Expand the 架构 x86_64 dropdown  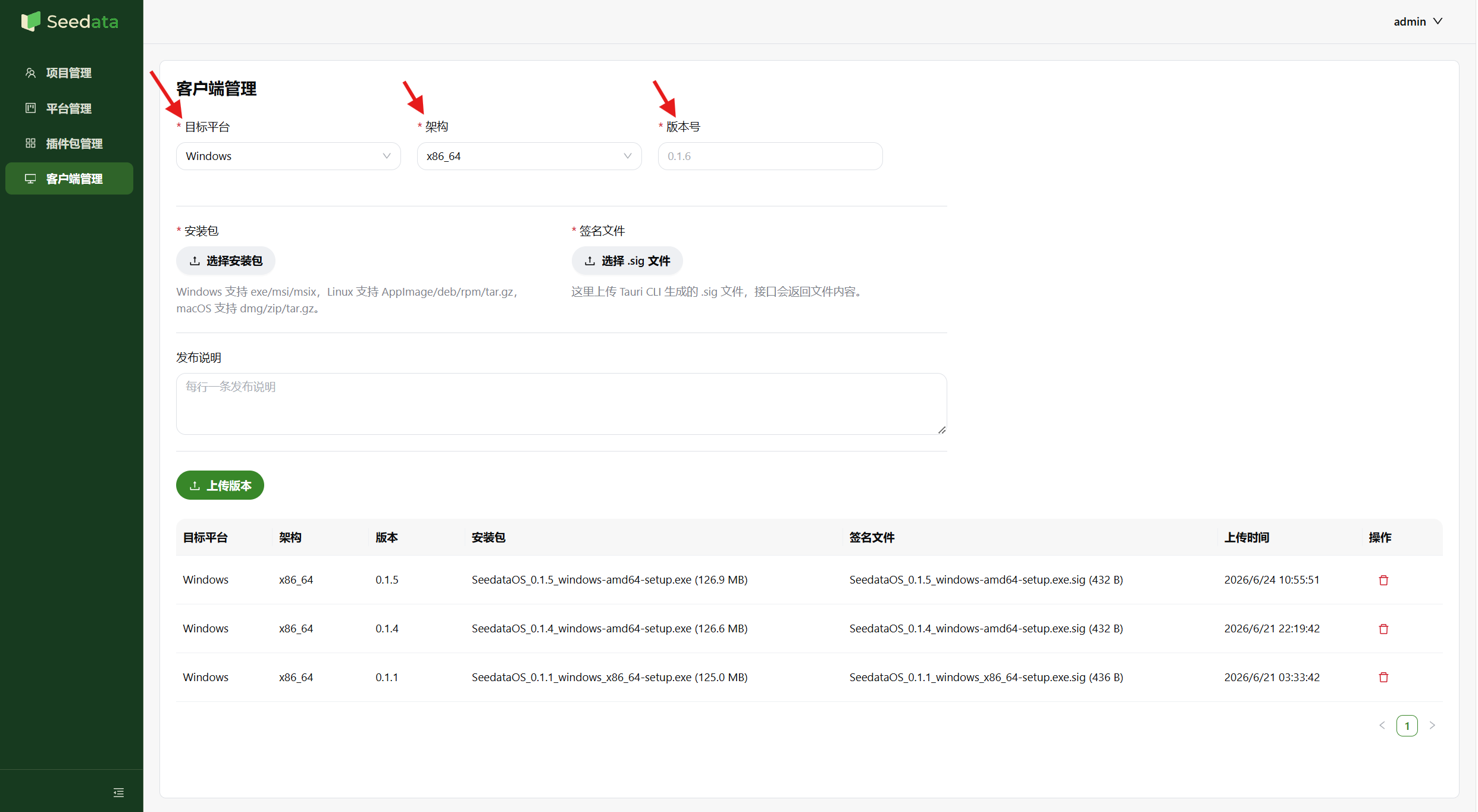529,156
